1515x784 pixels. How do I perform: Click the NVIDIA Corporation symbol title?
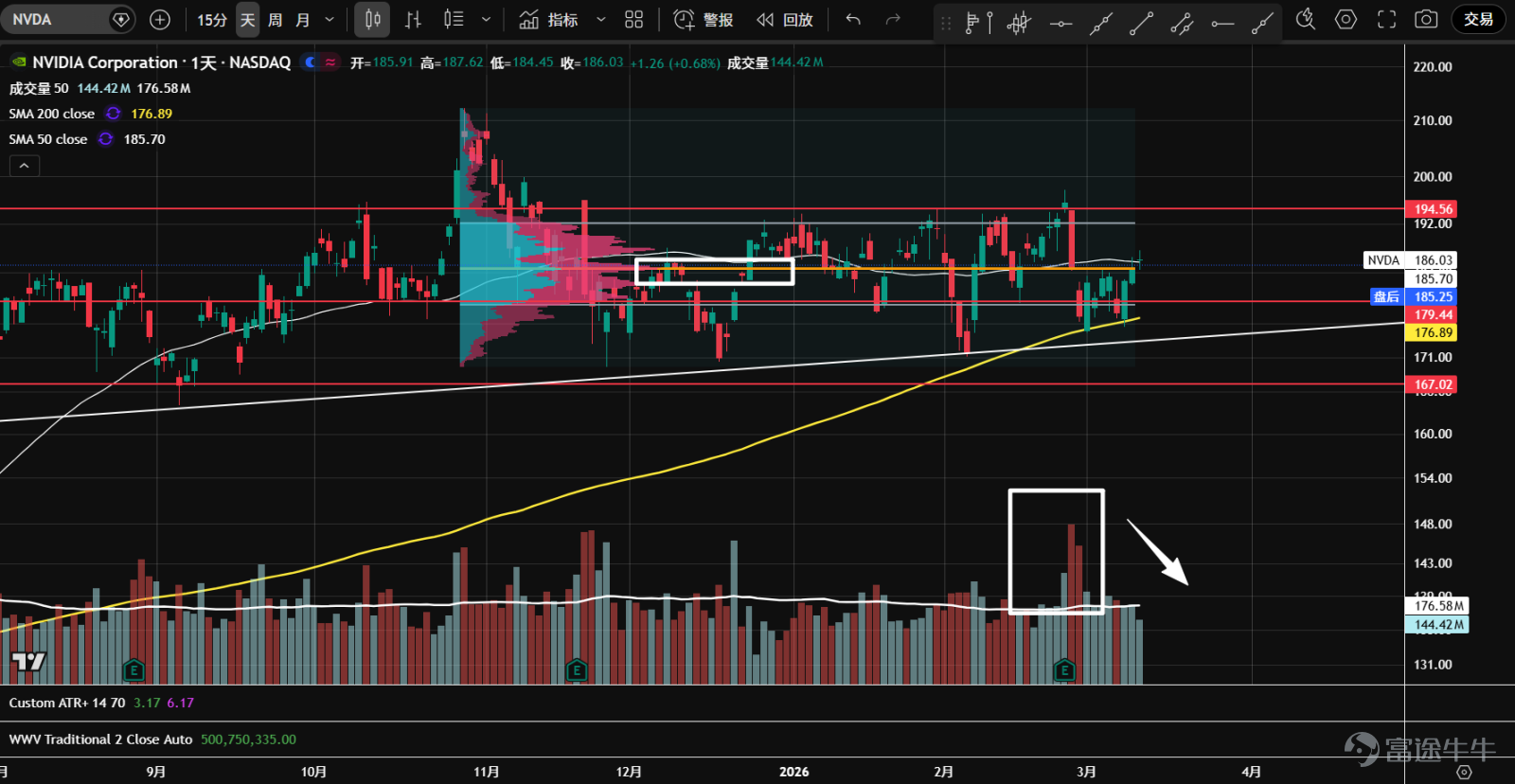pyautogui.click(x=105, y=62)
